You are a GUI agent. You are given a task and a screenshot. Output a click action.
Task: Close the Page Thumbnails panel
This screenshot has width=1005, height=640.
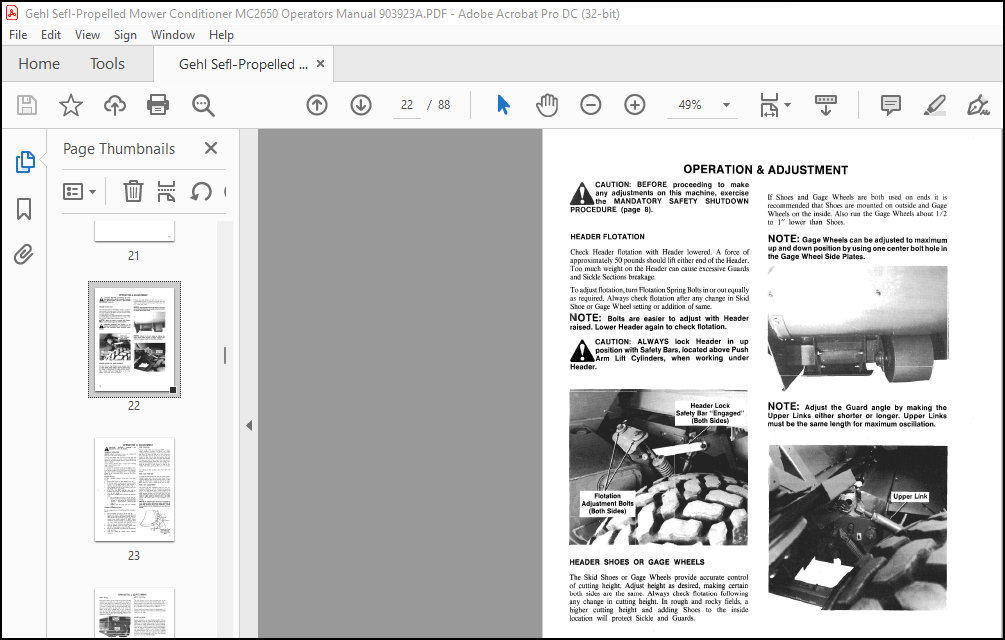point(211,149)
